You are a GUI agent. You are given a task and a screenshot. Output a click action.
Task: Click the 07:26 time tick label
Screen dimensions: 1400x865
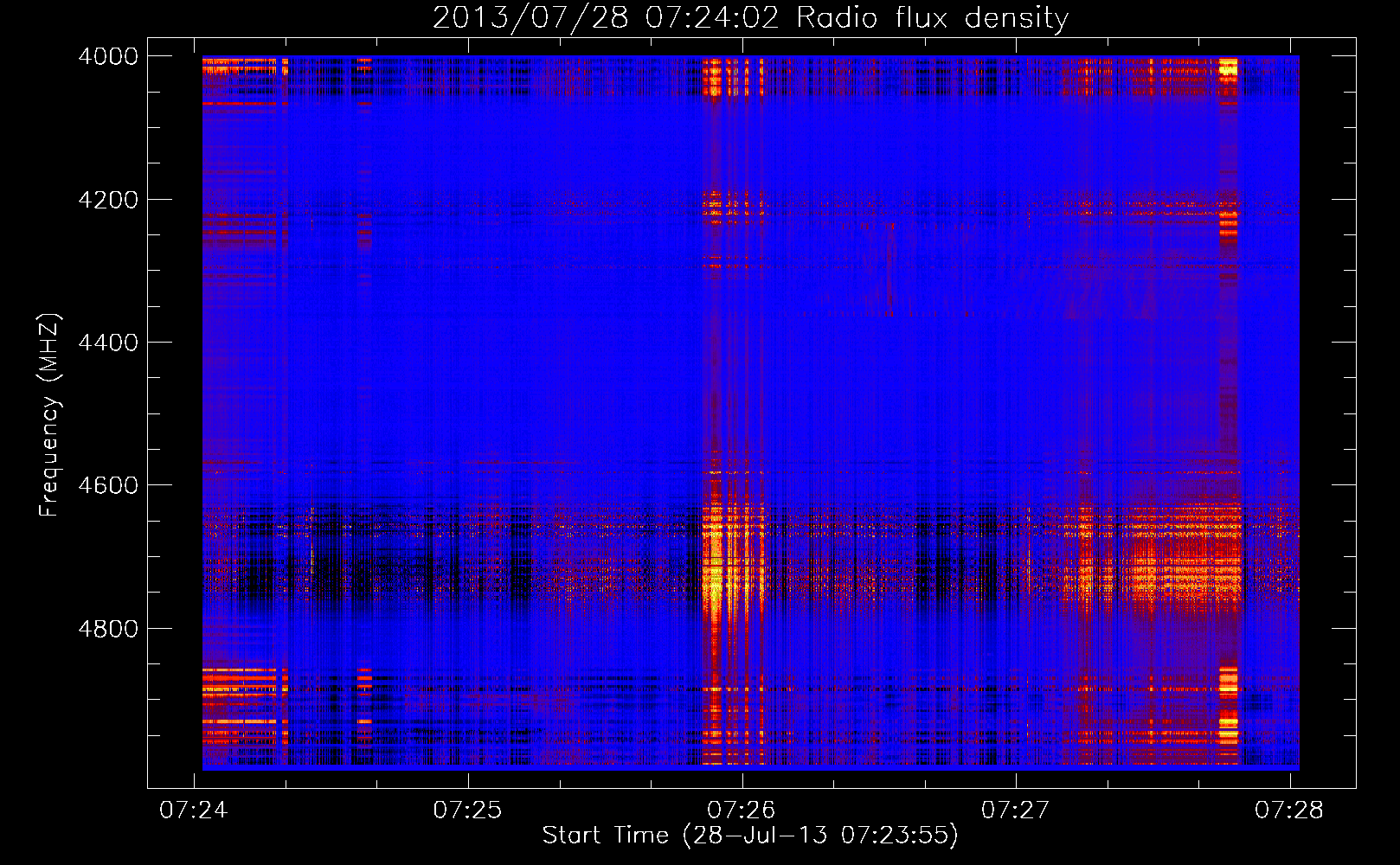[742, 810]
